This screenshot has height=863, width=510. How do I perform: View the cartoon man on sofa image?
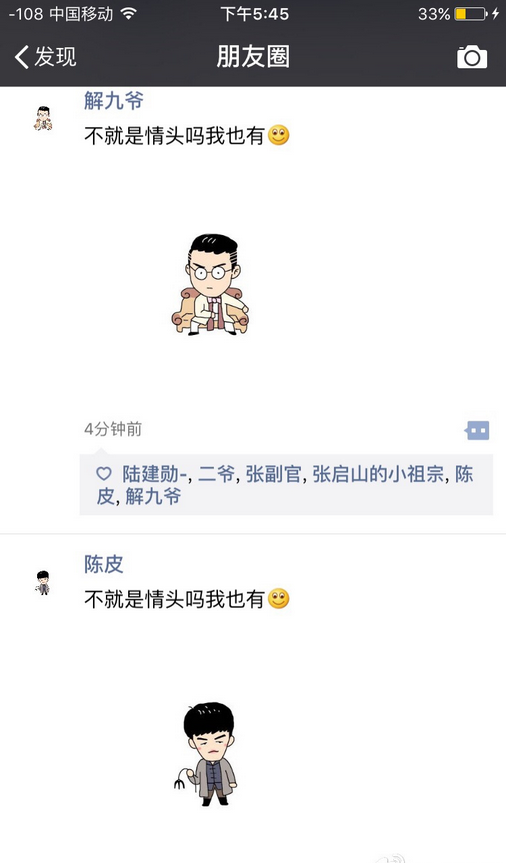[210, 285]
